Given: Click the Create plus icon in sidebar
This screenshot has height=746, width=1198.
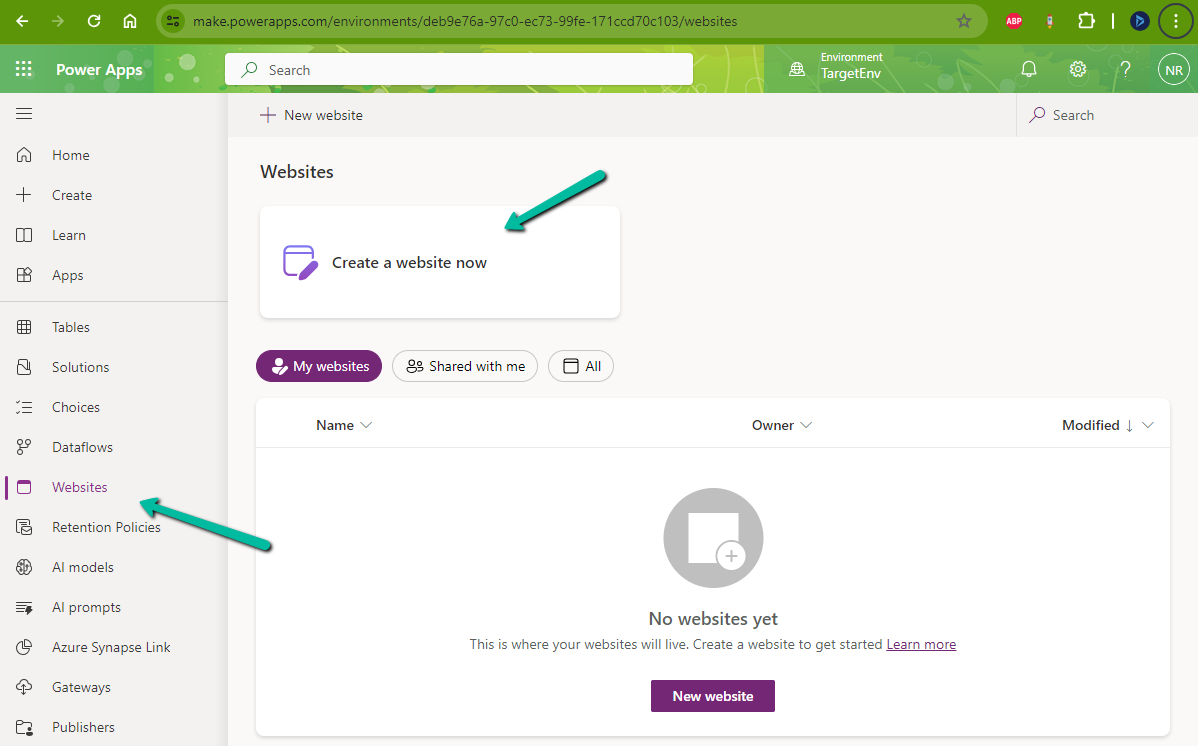Looking at the screenshot, I should pyautogui.click(x=24, y=195).
